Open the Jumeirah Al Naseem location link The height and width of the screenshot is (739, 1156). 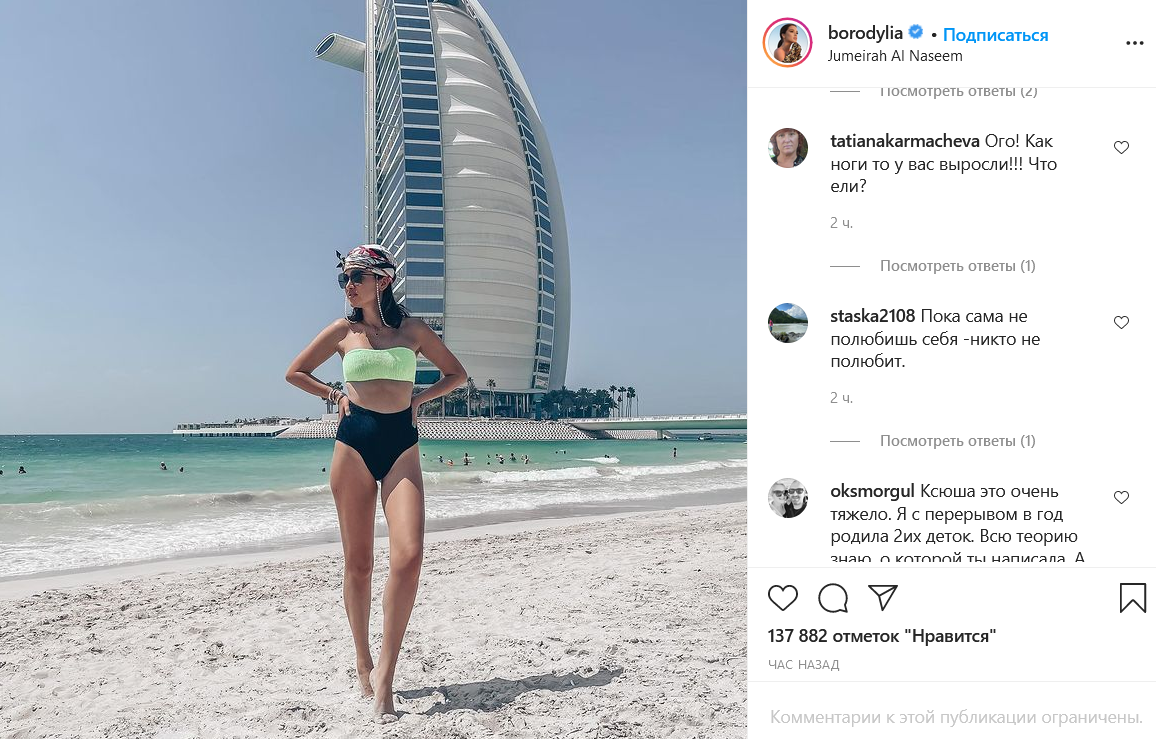click(895, 56)
